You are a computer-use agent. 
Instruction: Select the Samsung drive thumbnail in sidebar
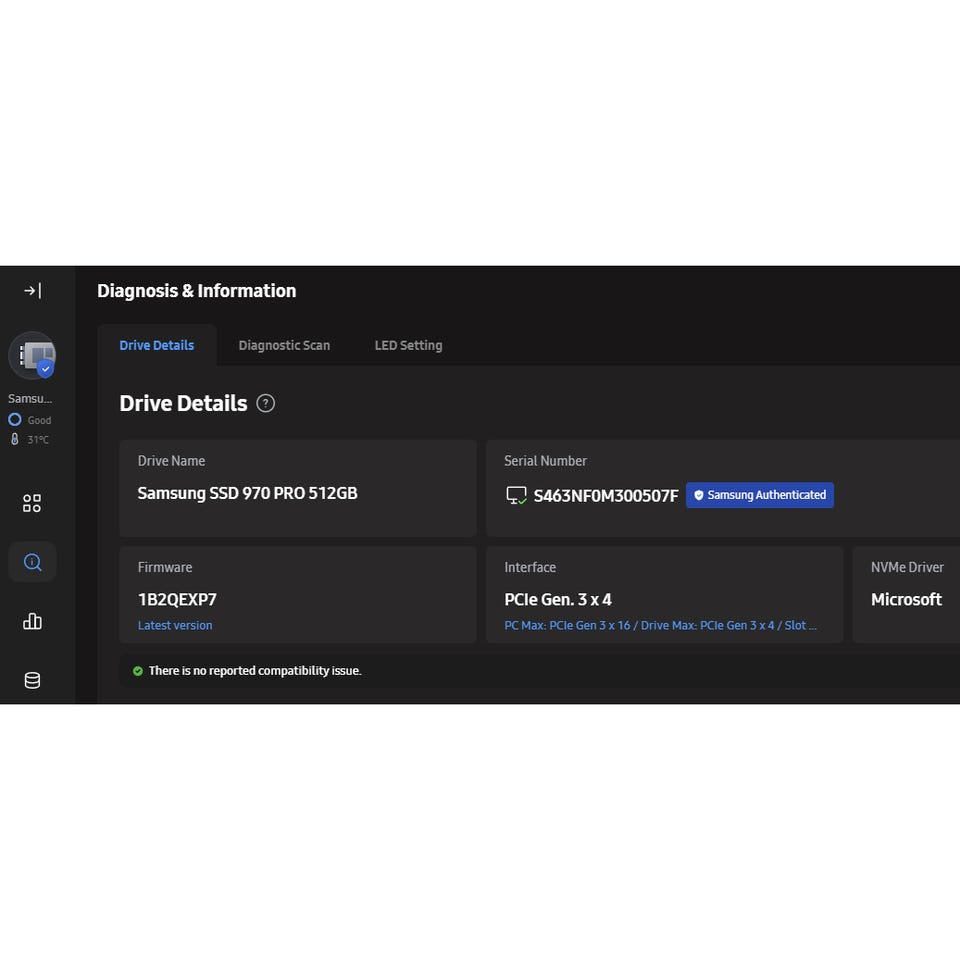tap(32, 355)
